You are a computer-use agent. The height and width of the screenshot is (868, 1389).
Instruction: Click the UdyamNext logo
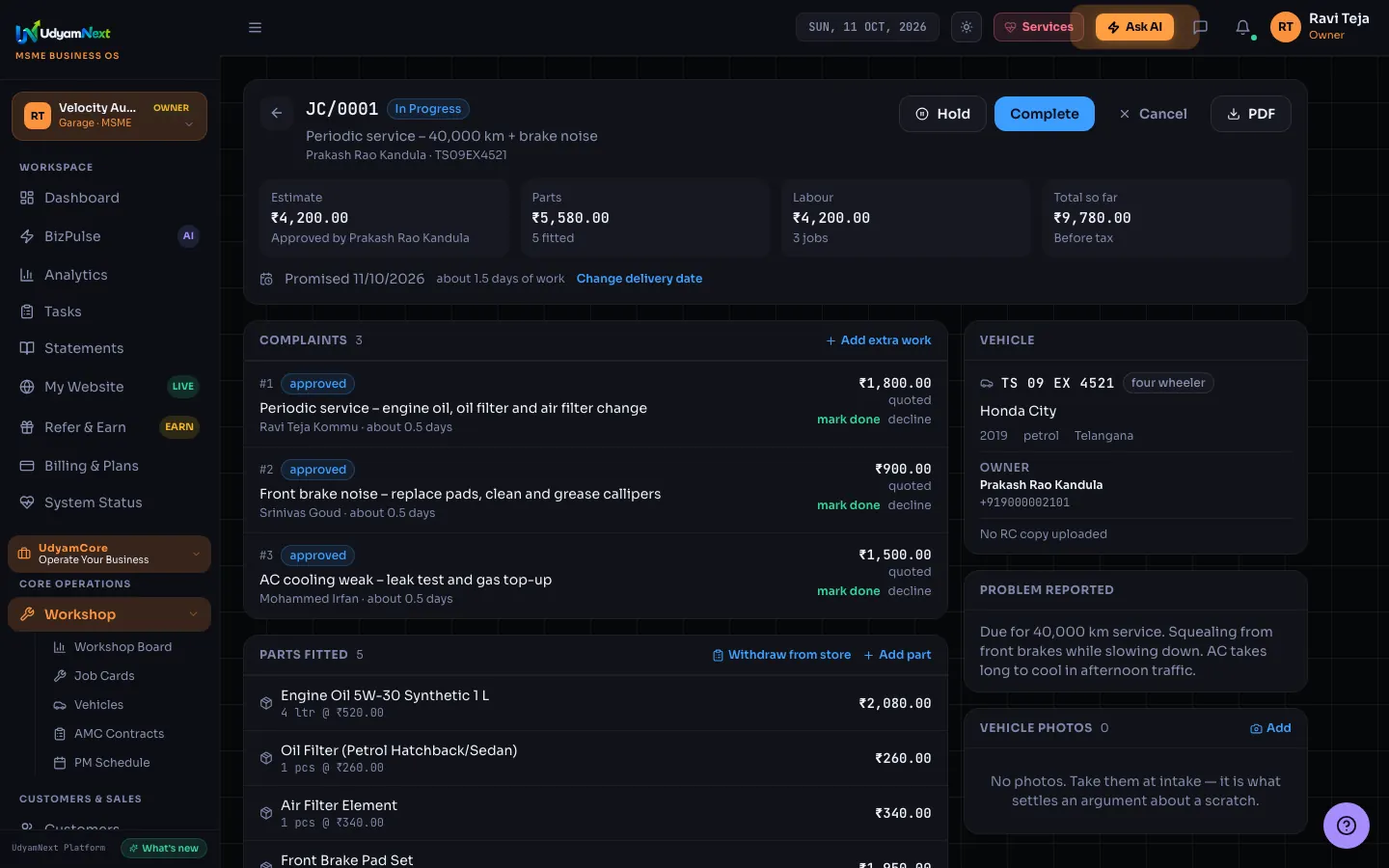(63, 34)
